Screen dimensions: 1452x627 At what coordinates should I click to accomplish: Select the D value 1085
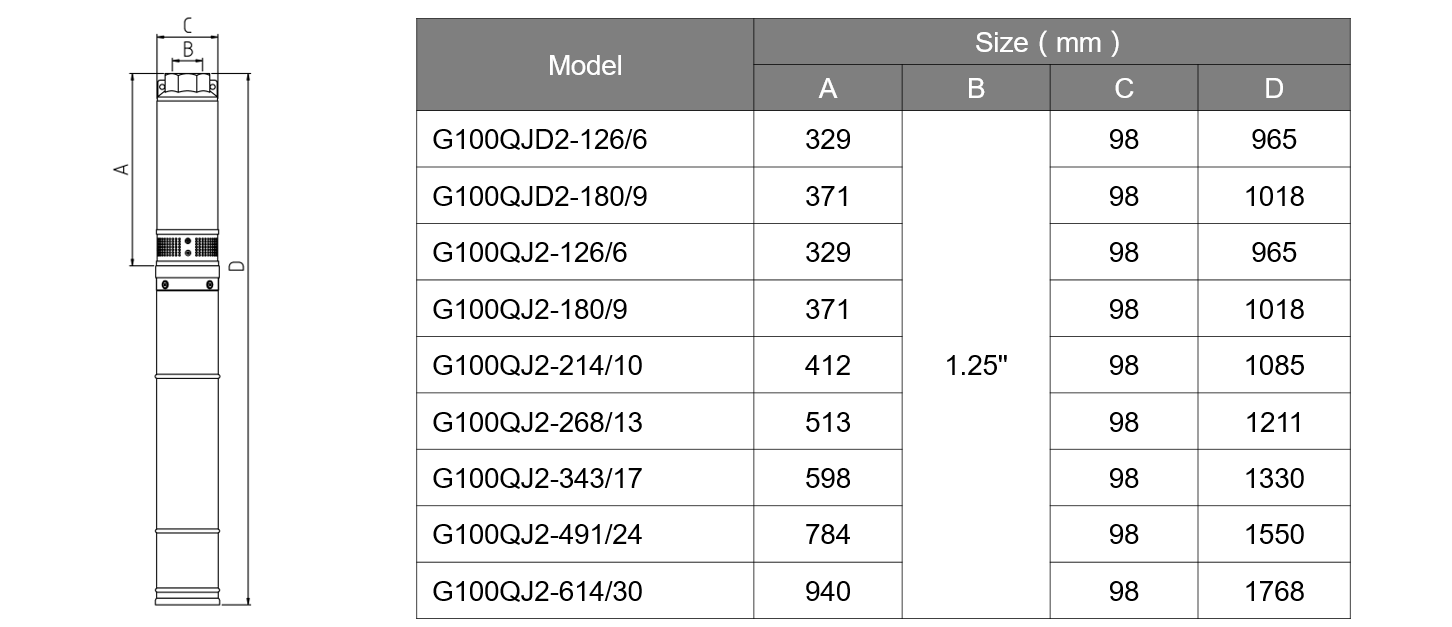click(1274, 365)
